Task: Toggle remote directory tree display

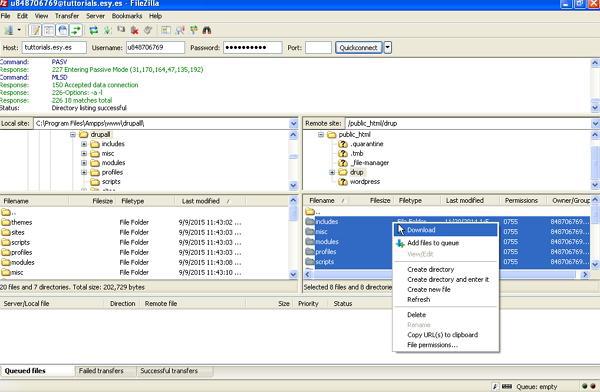Action: coord(63,30)
